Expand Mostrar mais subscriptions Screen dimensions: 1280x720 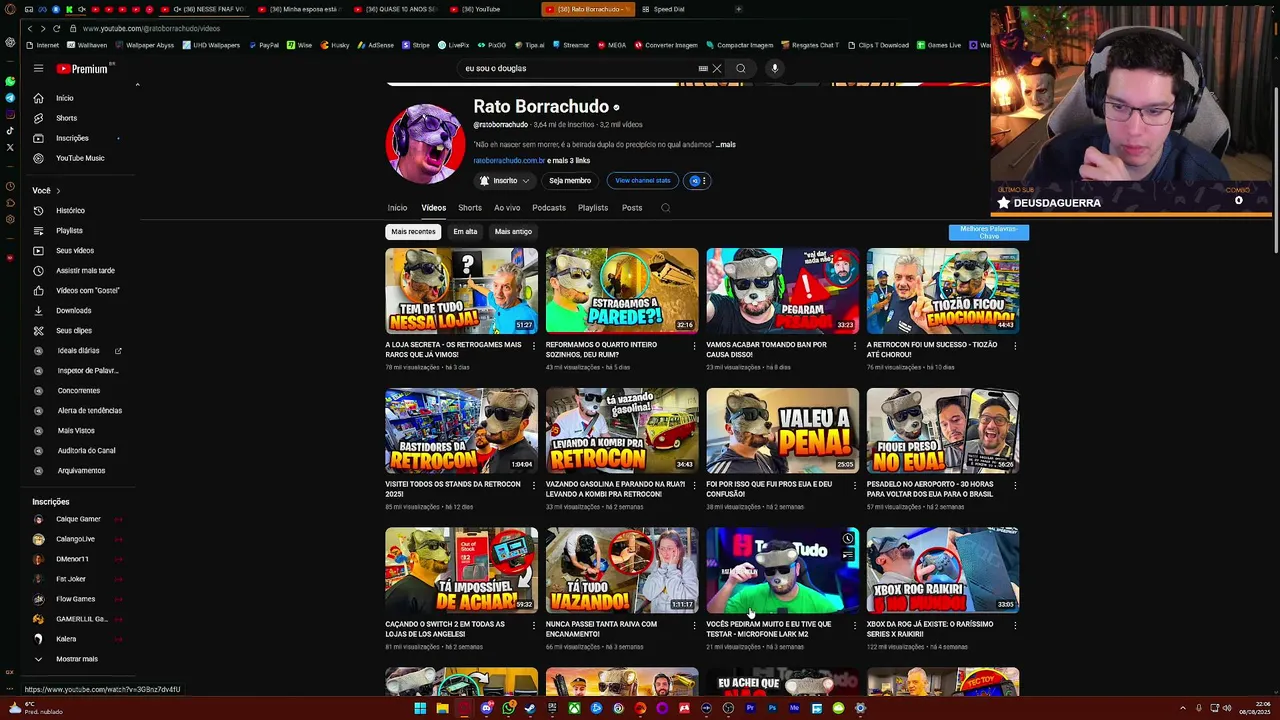(x=76, y=659)
